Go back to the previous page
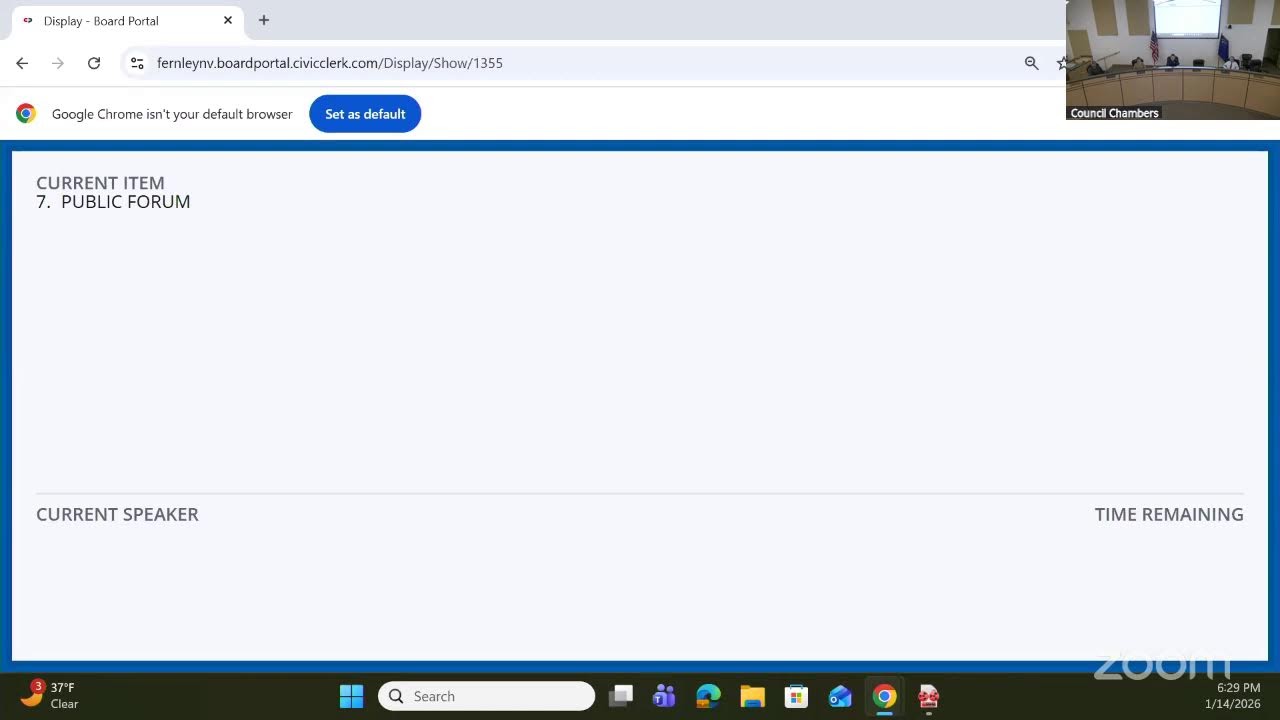Viewport: 1280px width, 720px height. (22, 63)
